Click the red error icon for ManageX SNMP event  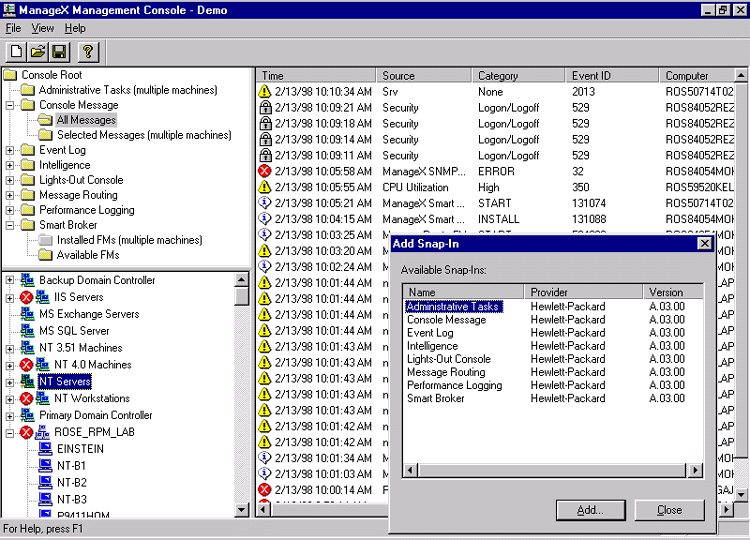265,172
